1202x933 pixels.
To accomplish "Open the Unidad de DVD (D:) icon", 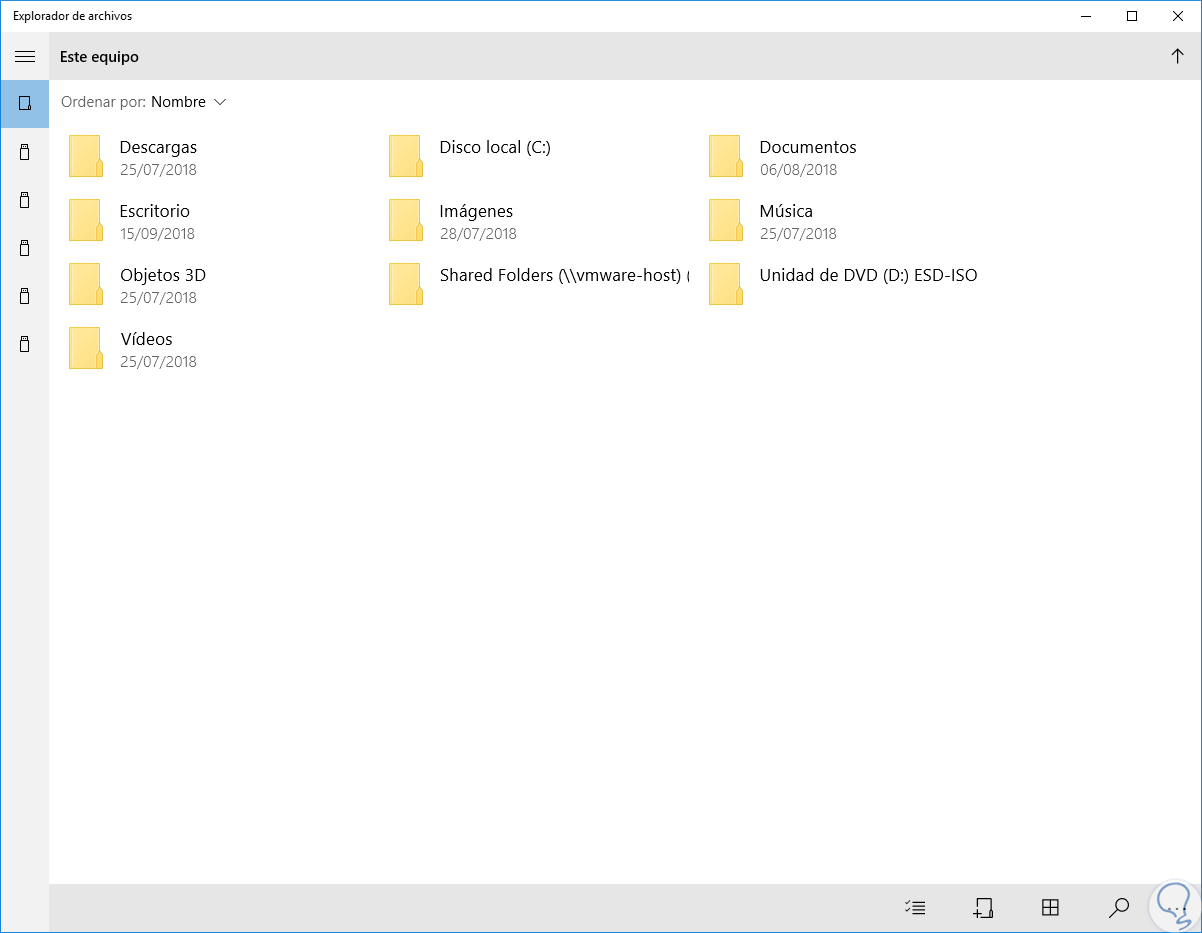I will tap(726, 284).
